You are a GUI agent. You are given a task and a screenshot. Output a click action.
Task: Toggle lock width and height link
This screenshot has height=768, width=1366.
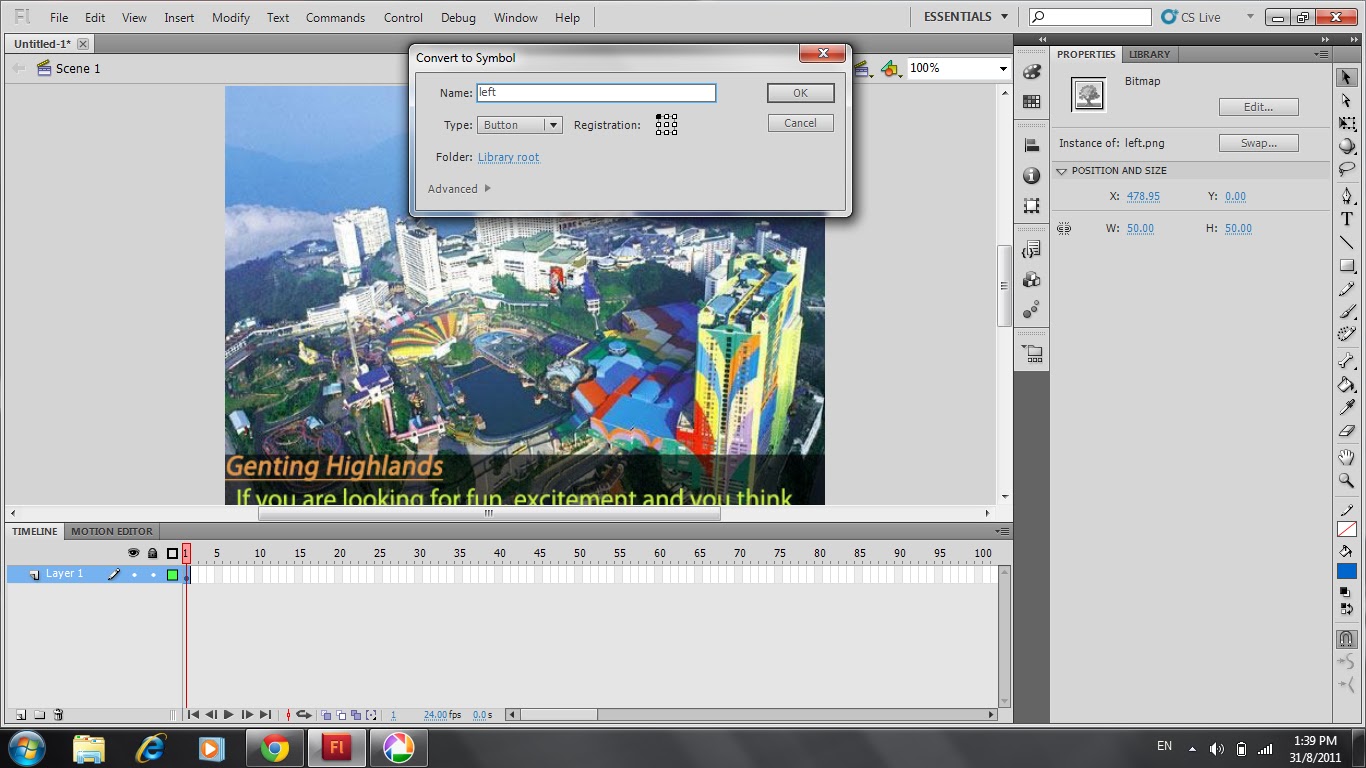pos(1064,228)
